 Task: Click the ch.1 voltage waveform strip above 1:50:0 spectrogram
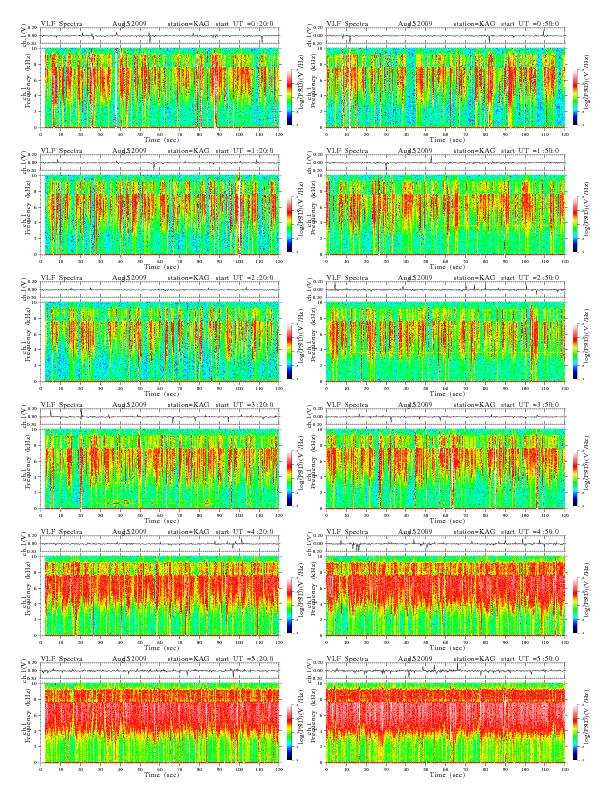[x=445, y=163]
